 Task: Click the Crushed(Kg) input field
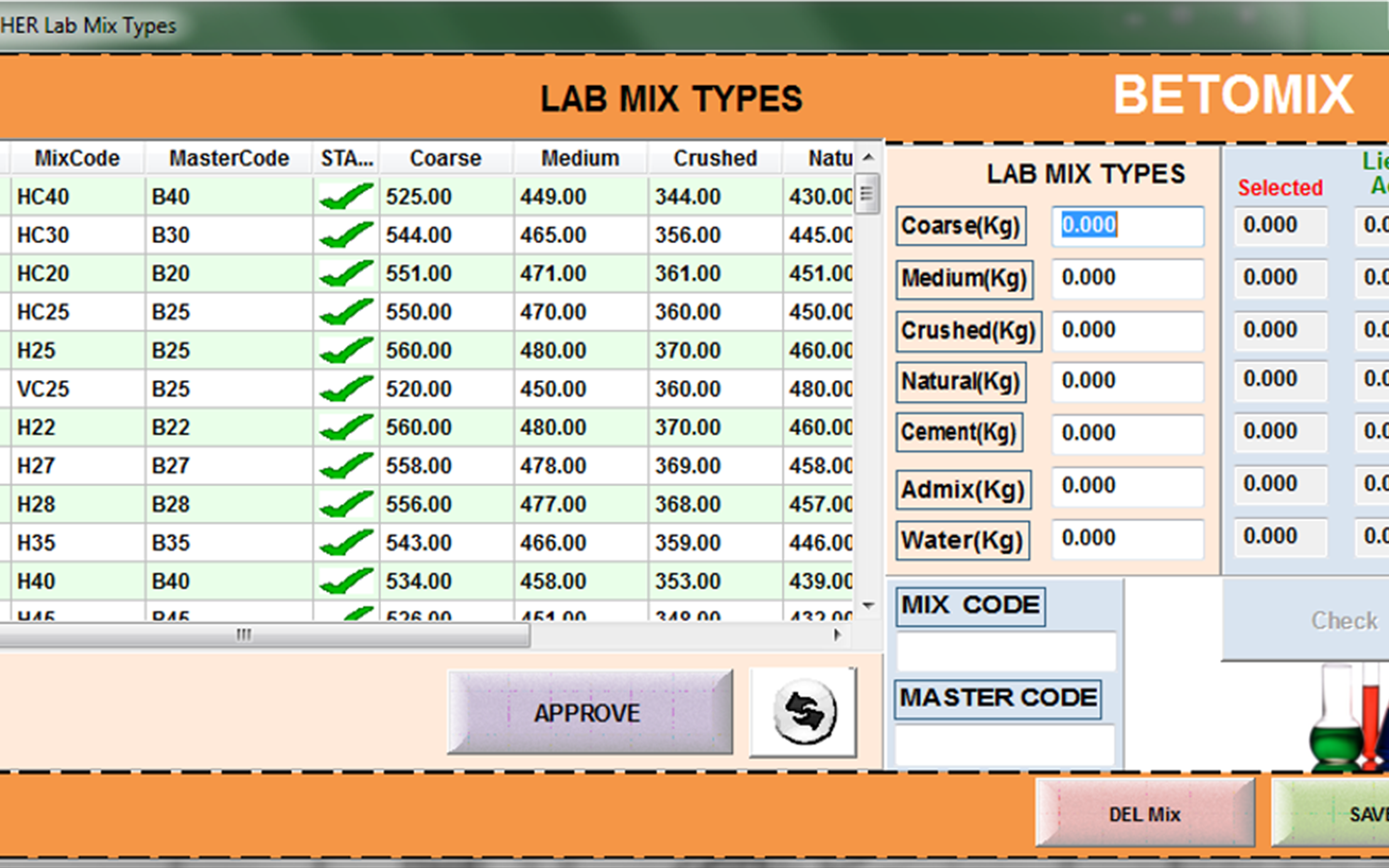click(1127, 331)
